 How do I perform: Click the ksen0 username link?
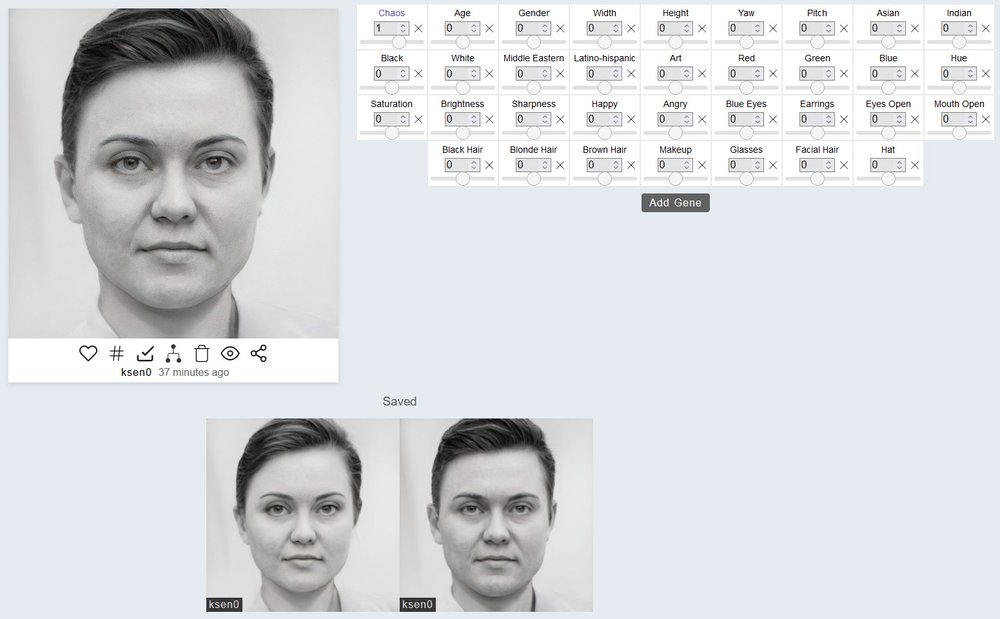[136, 372]
